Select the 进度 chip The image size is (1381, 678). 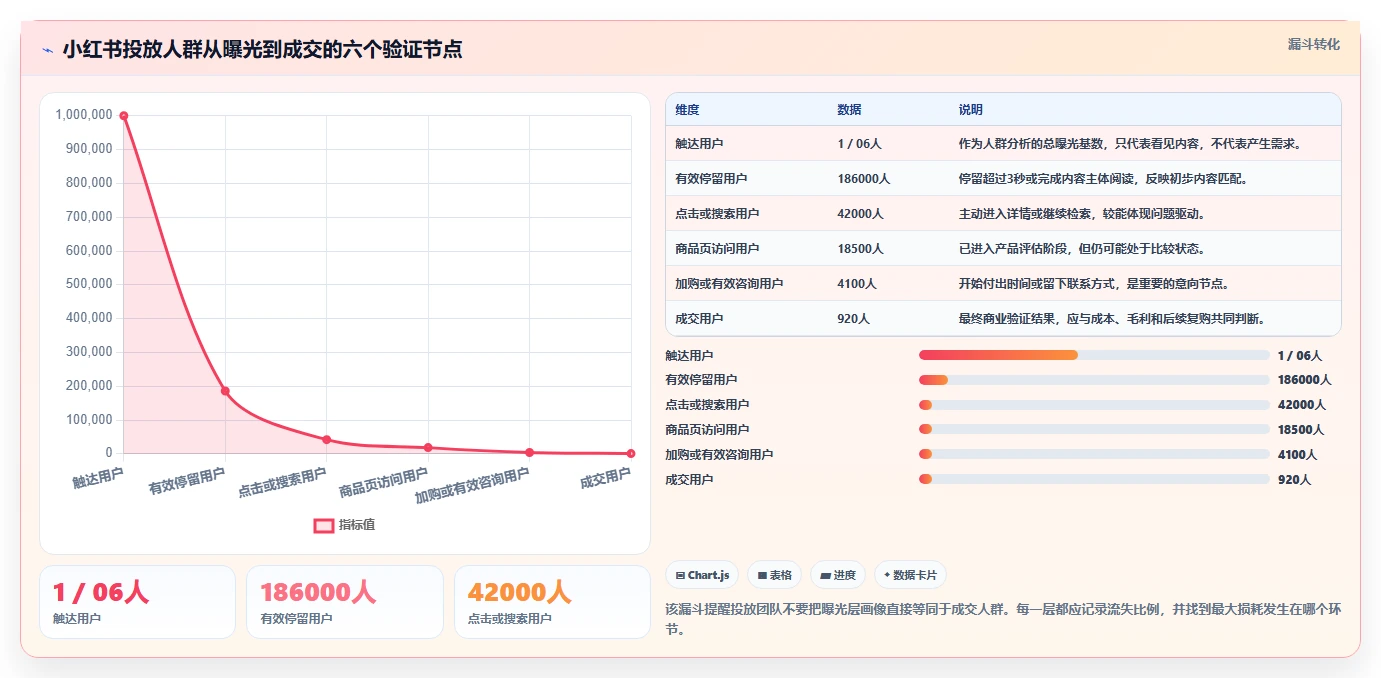838,575
